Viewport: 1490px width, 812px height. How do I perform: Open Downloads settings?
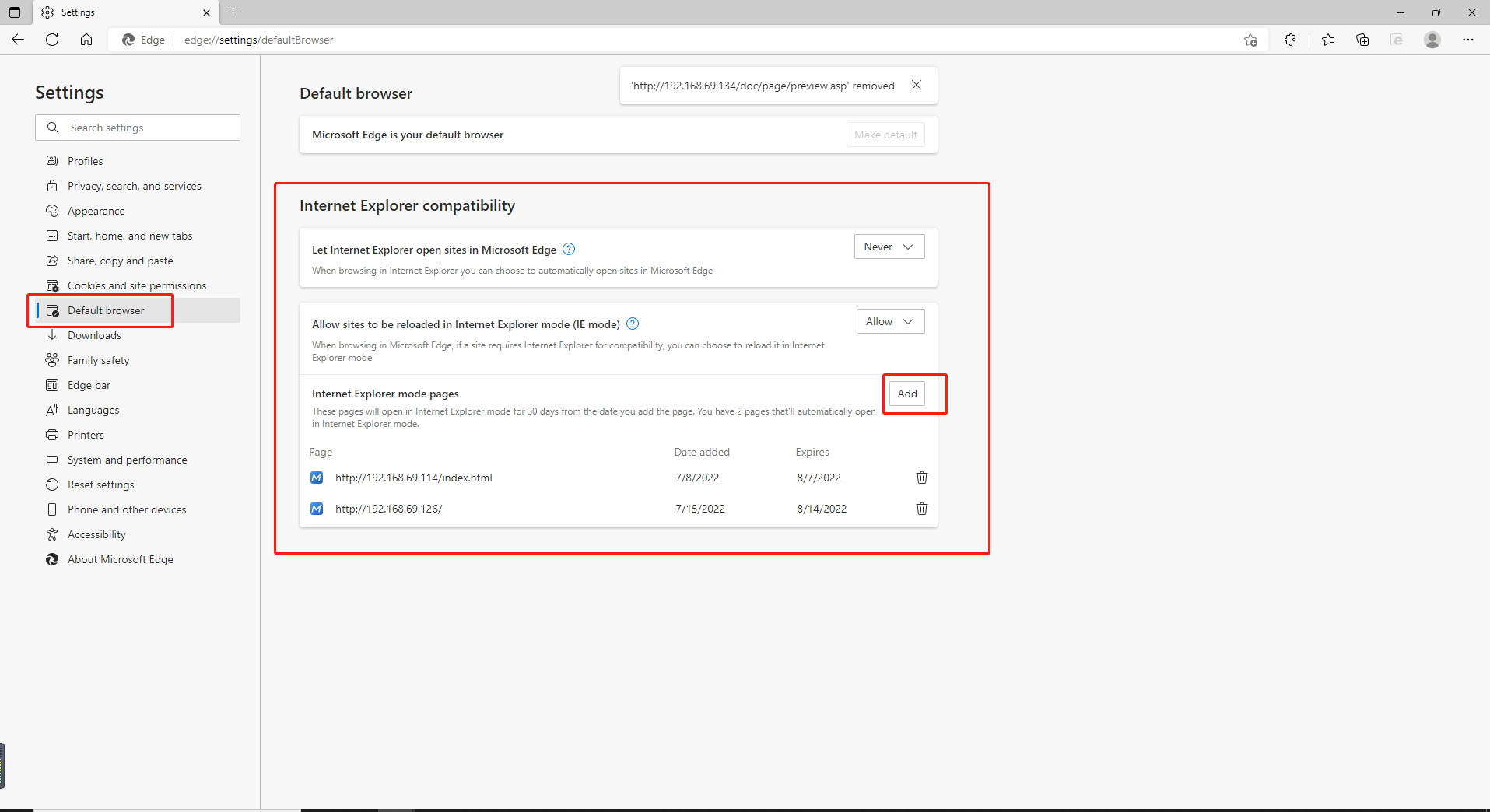[138, 335]
